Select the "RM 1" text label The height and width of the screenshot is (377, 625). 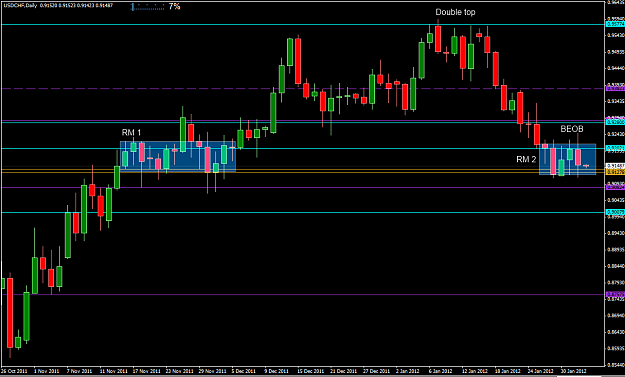tap(132, 132)
